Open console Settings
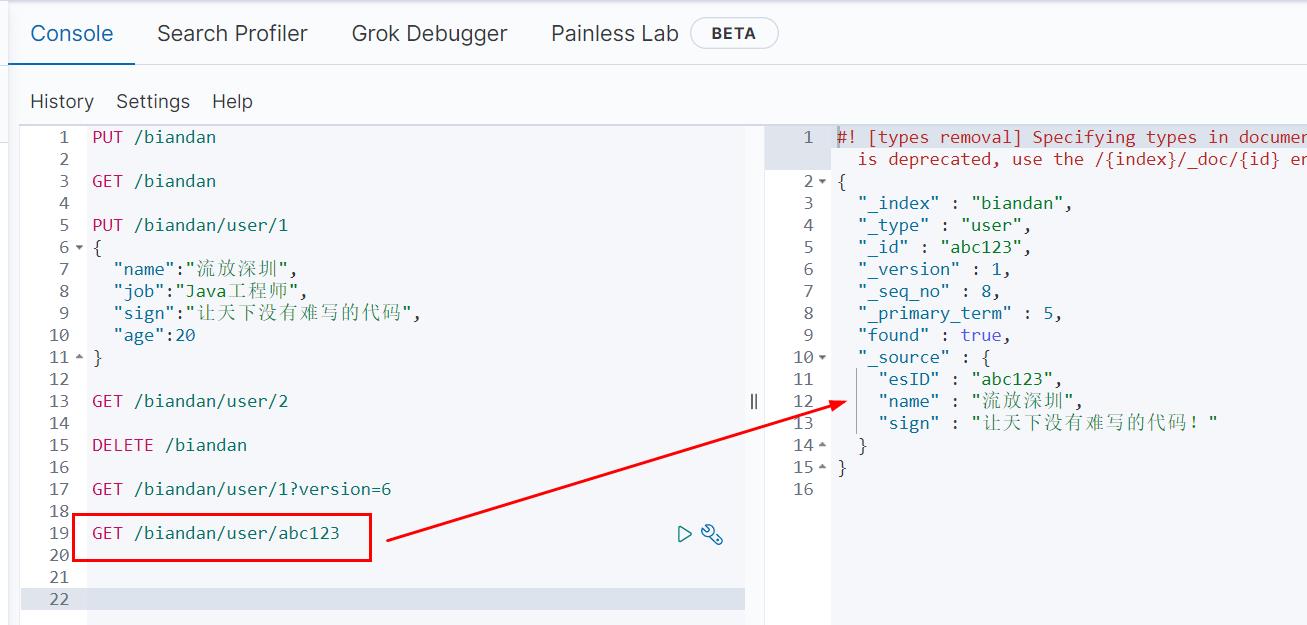 (153, 101)
